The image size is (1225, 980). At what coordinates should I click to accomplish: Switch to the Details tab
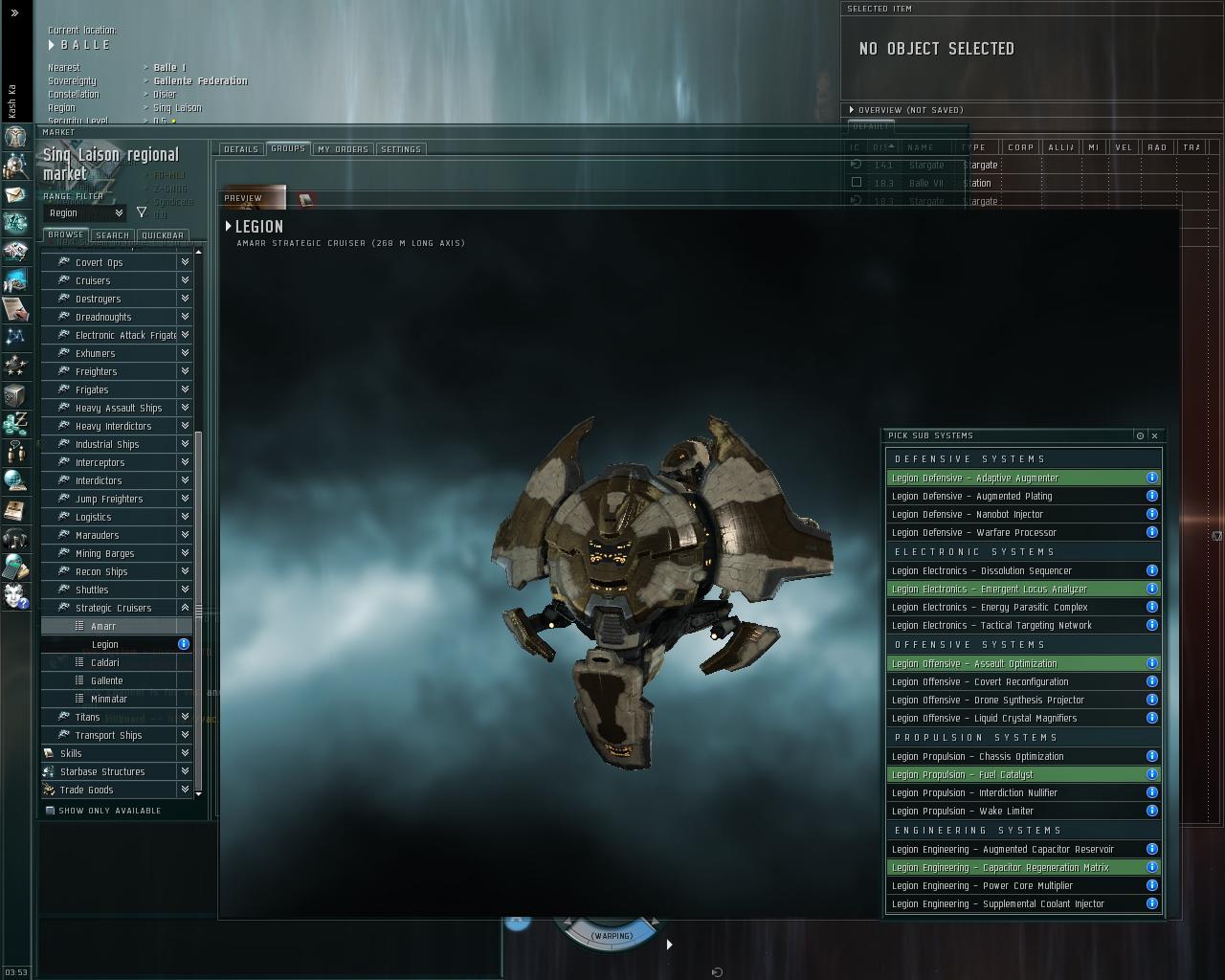click(x=241, y=149)
